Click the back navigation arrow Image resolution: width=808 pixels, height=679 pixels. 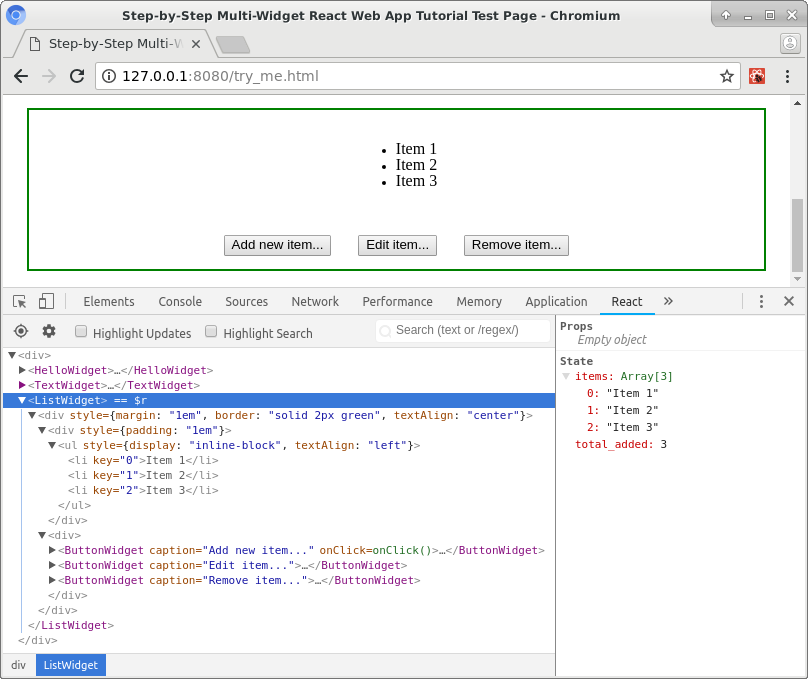(21, 76)
